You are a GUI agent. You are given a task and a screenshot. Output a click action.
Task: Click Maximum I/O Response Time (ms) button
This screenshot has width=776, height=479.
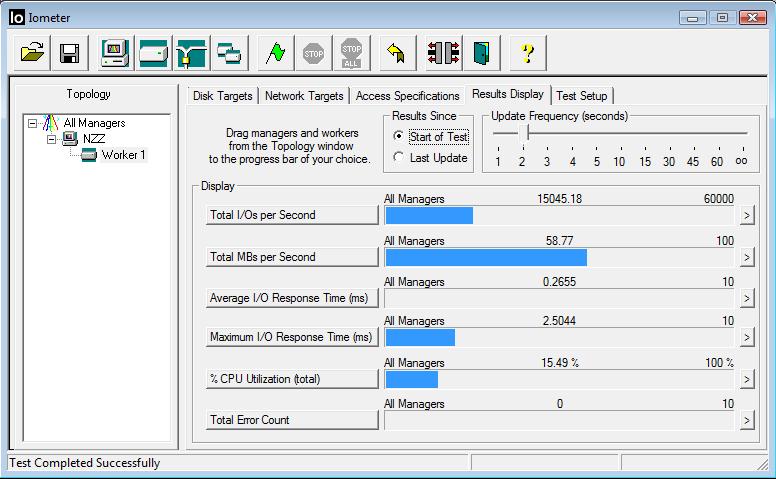click(292, 337)
